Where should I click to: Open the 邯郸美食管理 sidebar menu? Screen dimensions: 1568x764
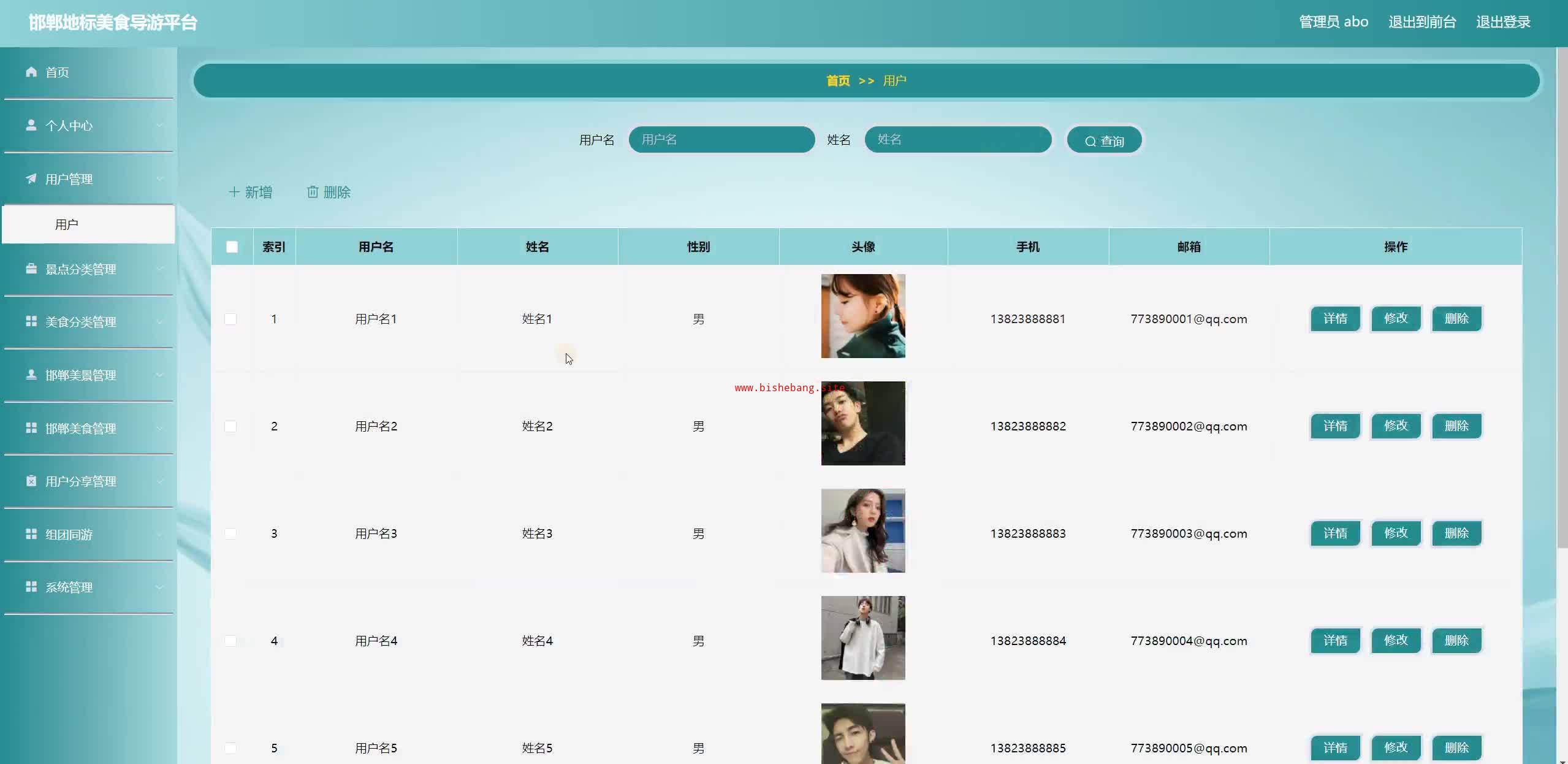coord(80,428)
